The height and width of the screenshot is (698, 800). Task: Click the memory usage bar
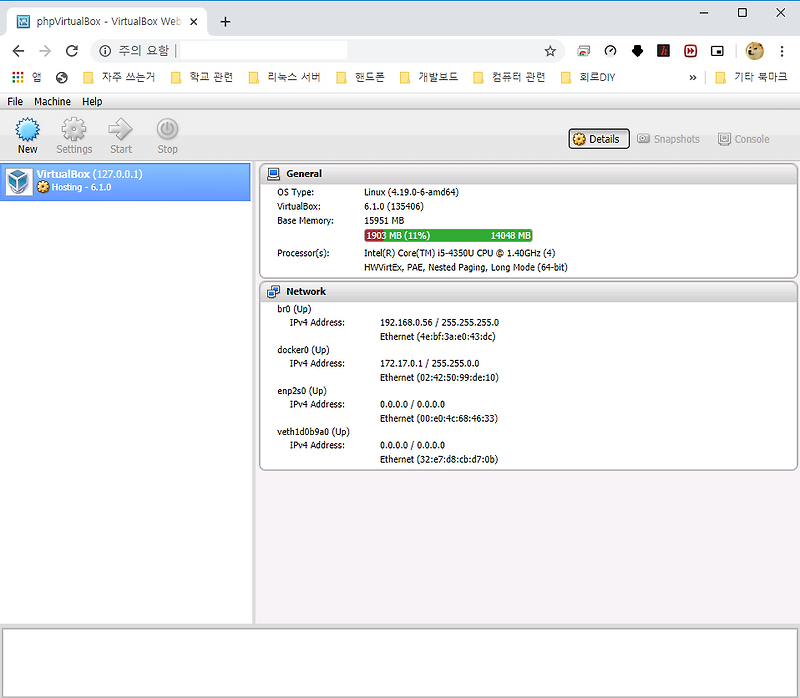(448, 235)
